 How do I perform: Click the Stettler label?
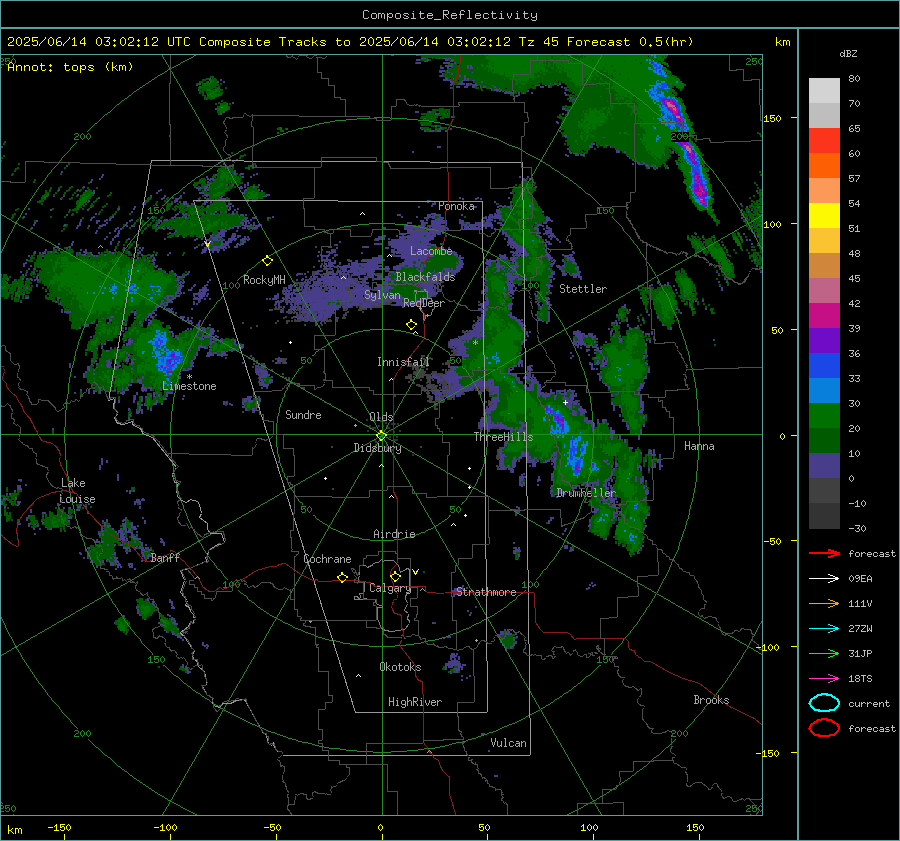tap(583, 289)
